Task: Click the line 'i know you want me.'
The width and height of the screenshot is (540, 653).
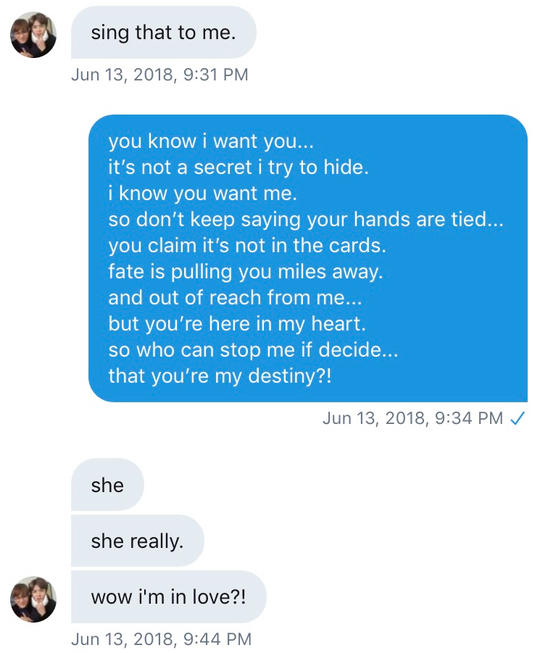Action: [x=202, y=194]
